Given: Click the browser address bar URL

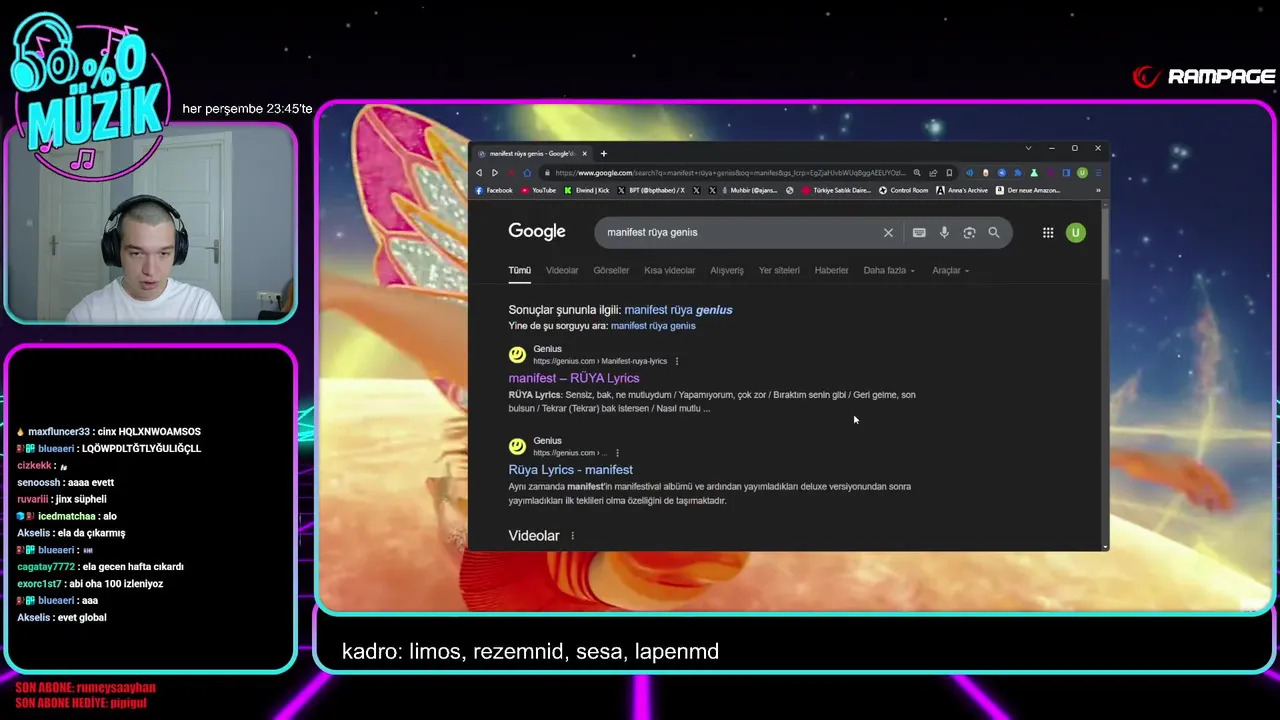Looking at the screenshot, I should pyautogui.click(x=730, y=173).
